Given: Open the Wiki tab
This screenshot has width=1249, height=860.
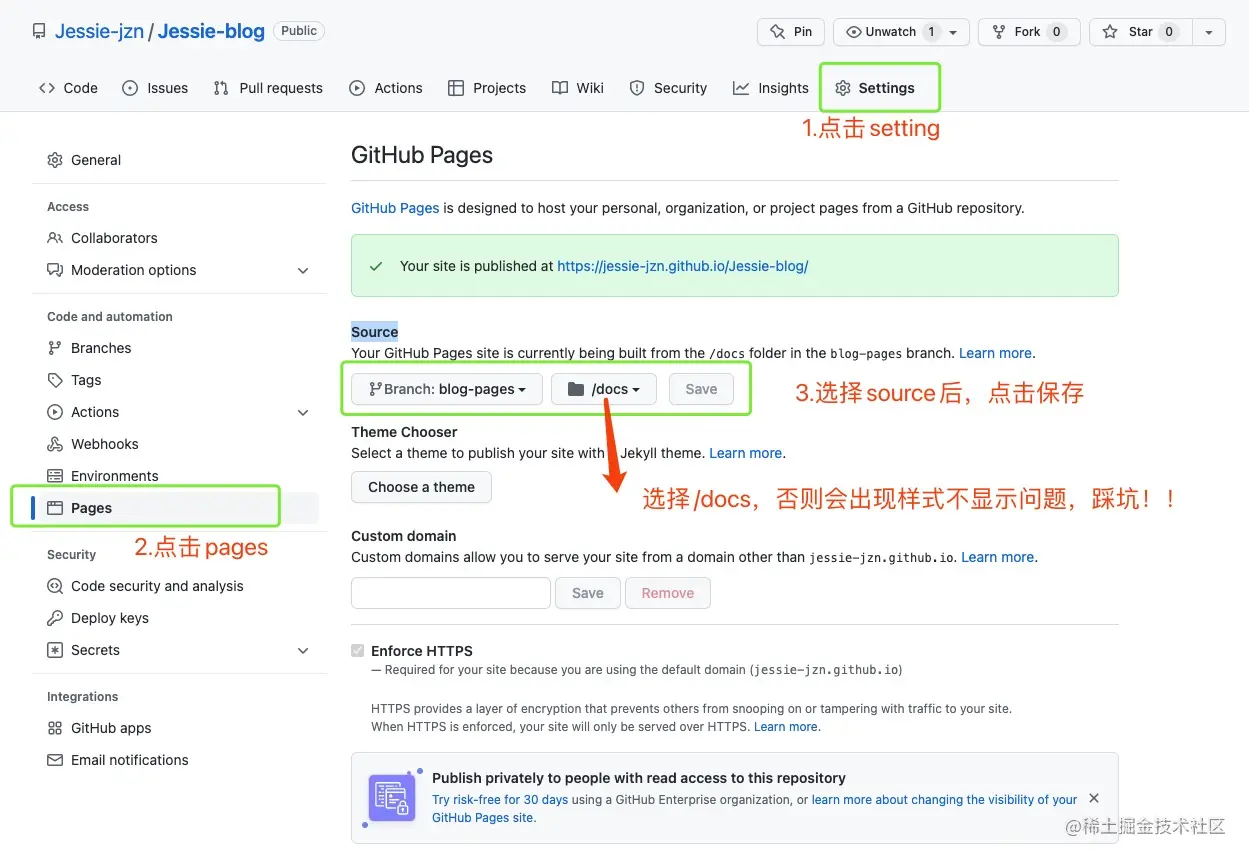Looking at the screenshot, I should 578,88.
